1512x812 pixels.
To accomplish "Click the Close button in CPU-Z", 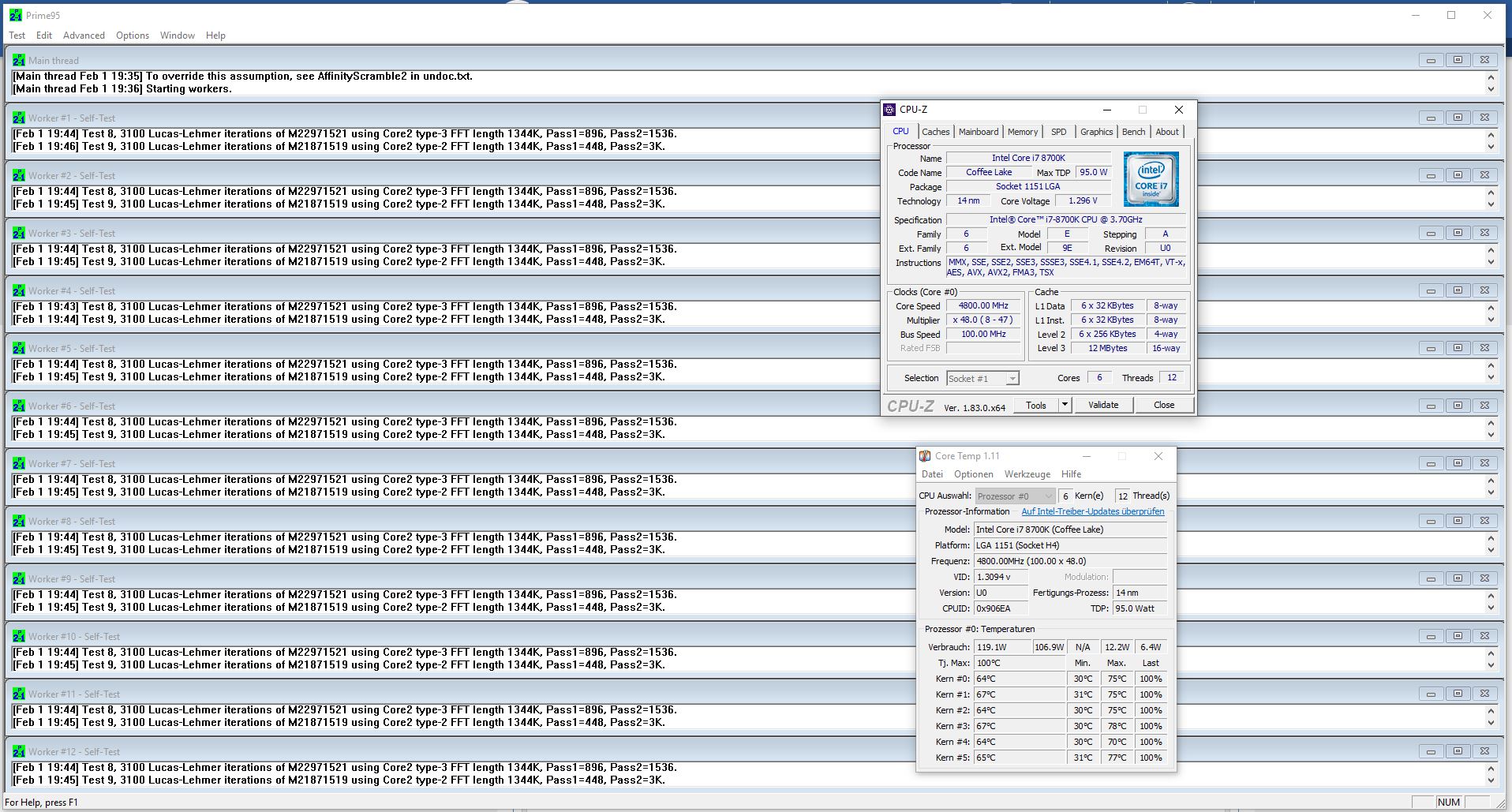I will pyautogui.click(x=1164, y=405).
